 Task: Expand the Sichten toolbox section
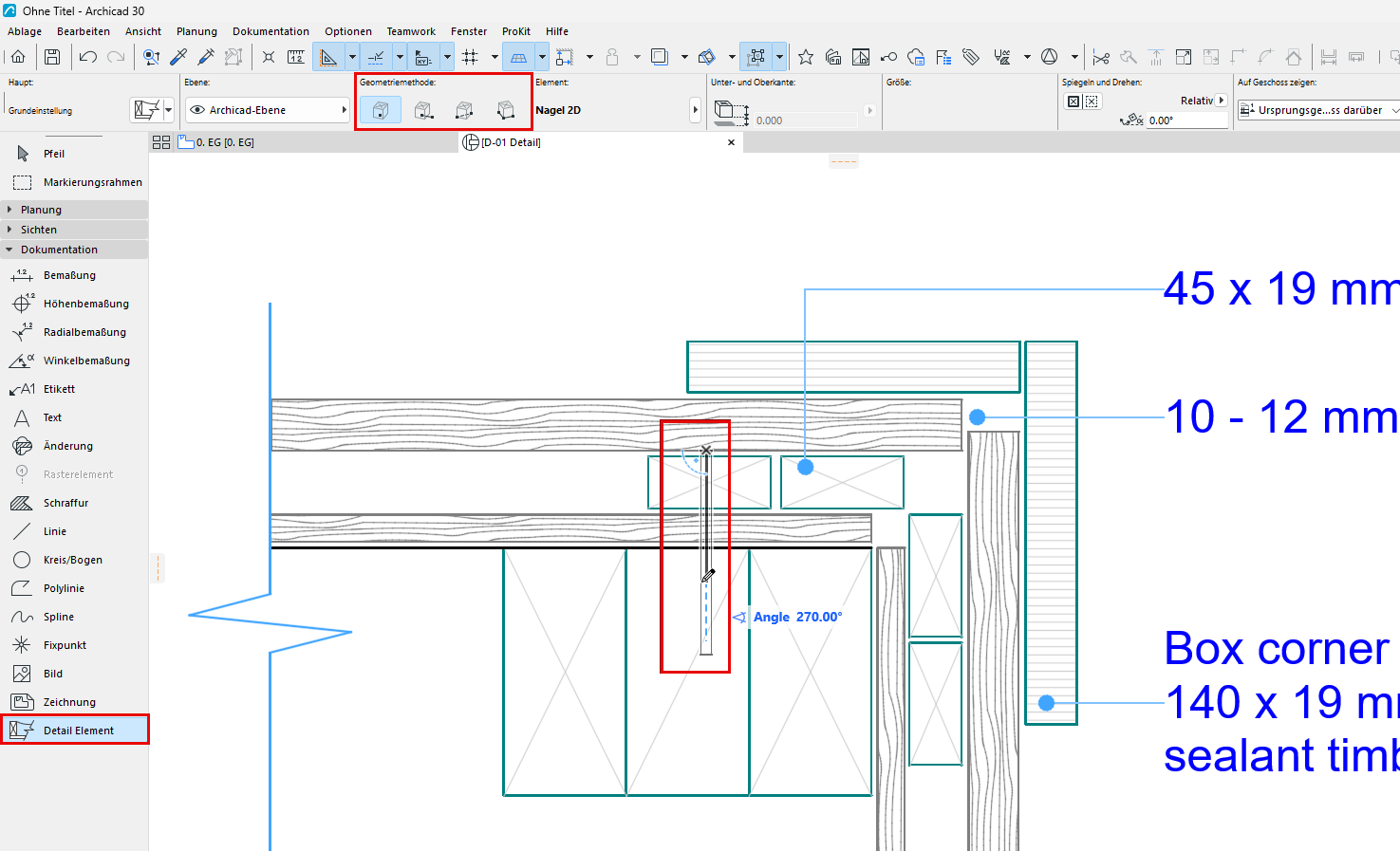click(x=74, y=230)
